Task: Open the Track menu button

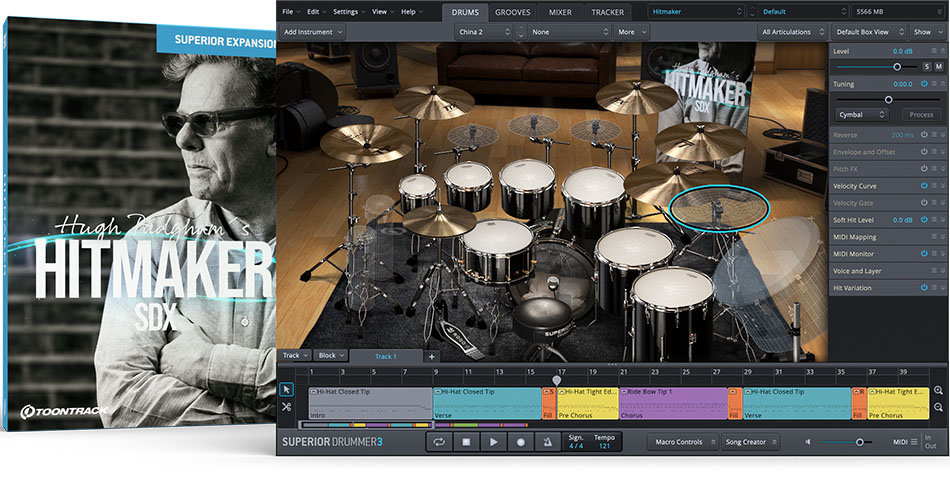Action: [x=295, y=356]
